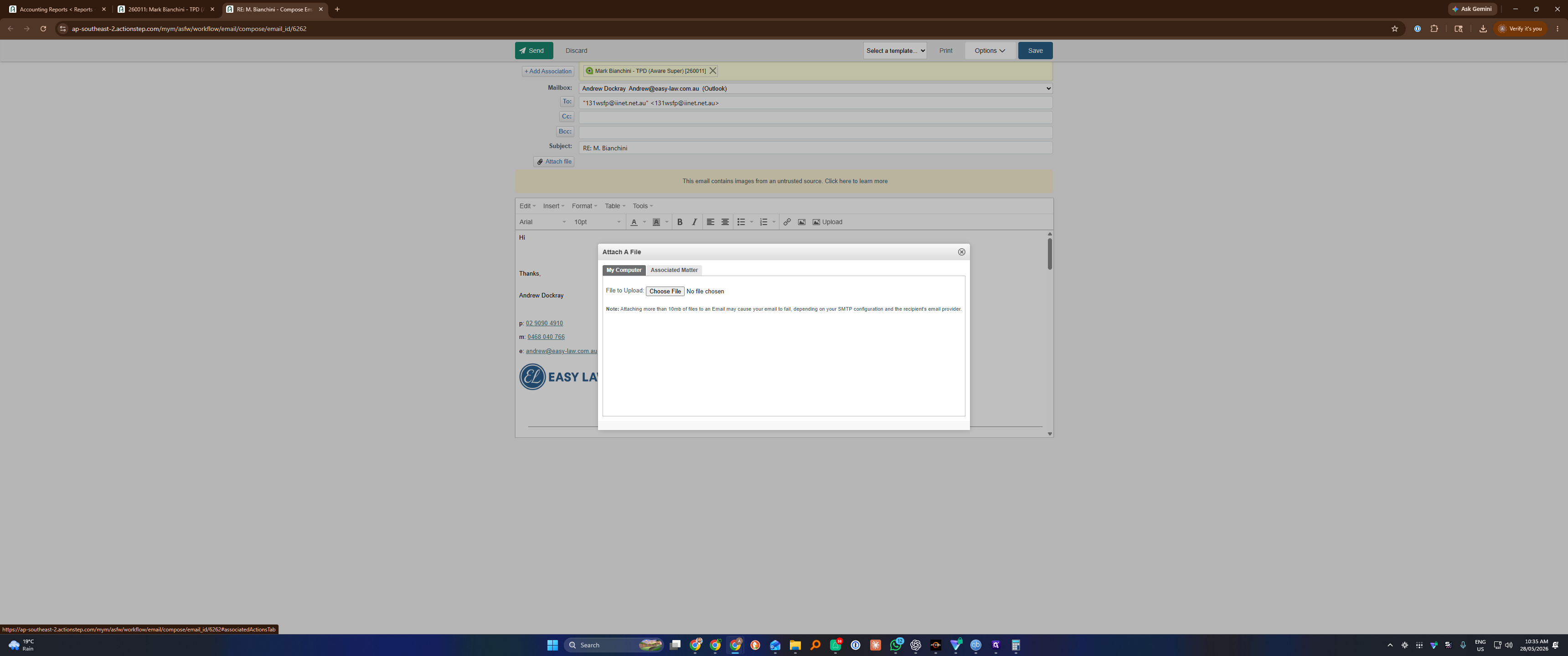Open the Arial font family dropdown
This screenshot has width=1568, height=656.
pos(543,222)
